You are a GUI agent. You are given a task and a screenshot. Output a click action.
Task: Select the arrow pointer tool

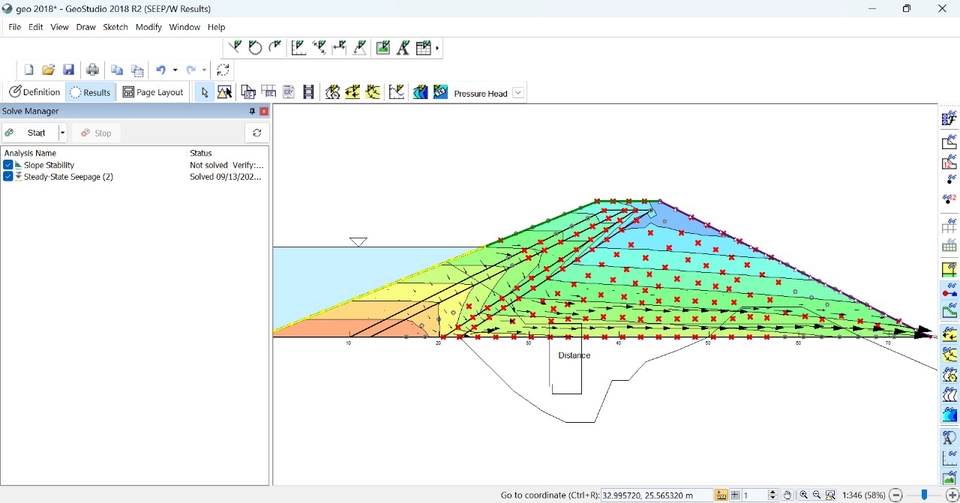pyautogui.click(x=205, y=92)
